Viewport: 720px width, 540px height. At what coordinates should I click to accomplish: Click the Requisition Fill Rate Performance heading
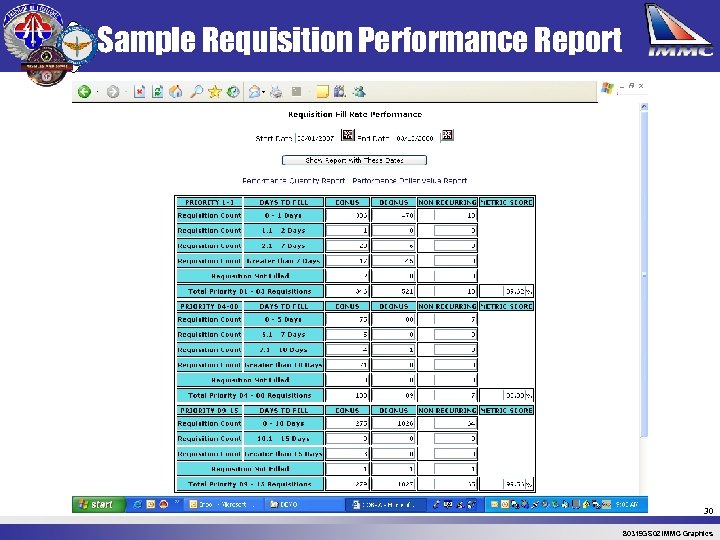[355, 114]
